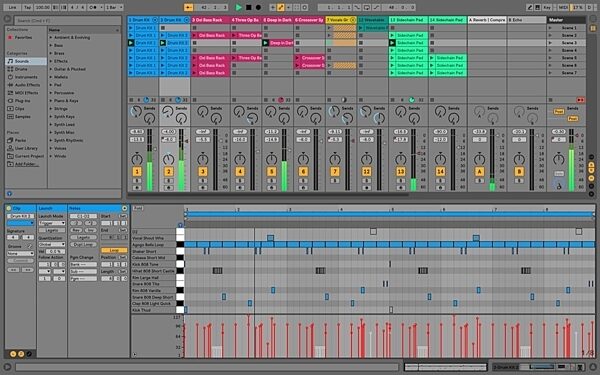Select the Instruments category
Image resolution: width=600 pixels, height=375 pixels.
point(26,77)
